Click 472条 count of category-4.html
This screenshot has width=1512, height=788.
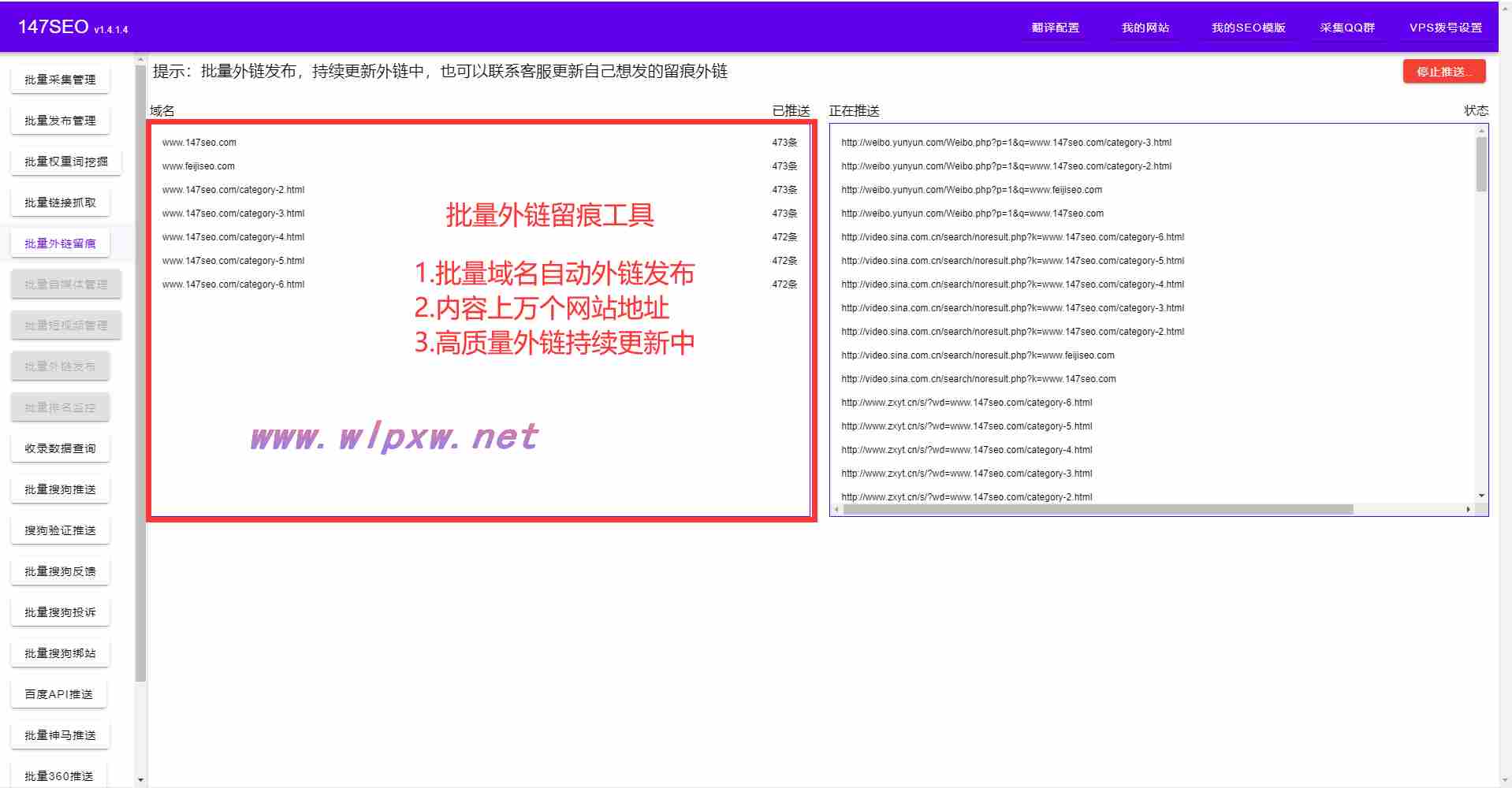point(784,237)
